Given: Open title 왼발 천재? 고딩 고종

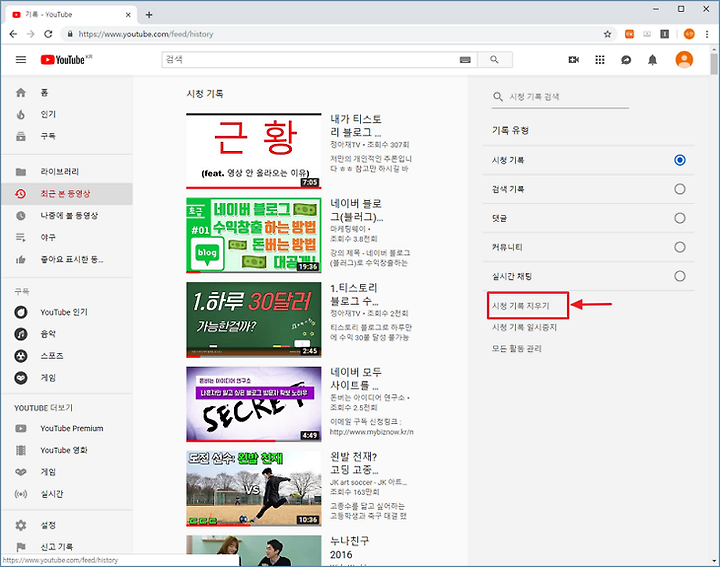Looking at the screenshot, I should point(354,463).
